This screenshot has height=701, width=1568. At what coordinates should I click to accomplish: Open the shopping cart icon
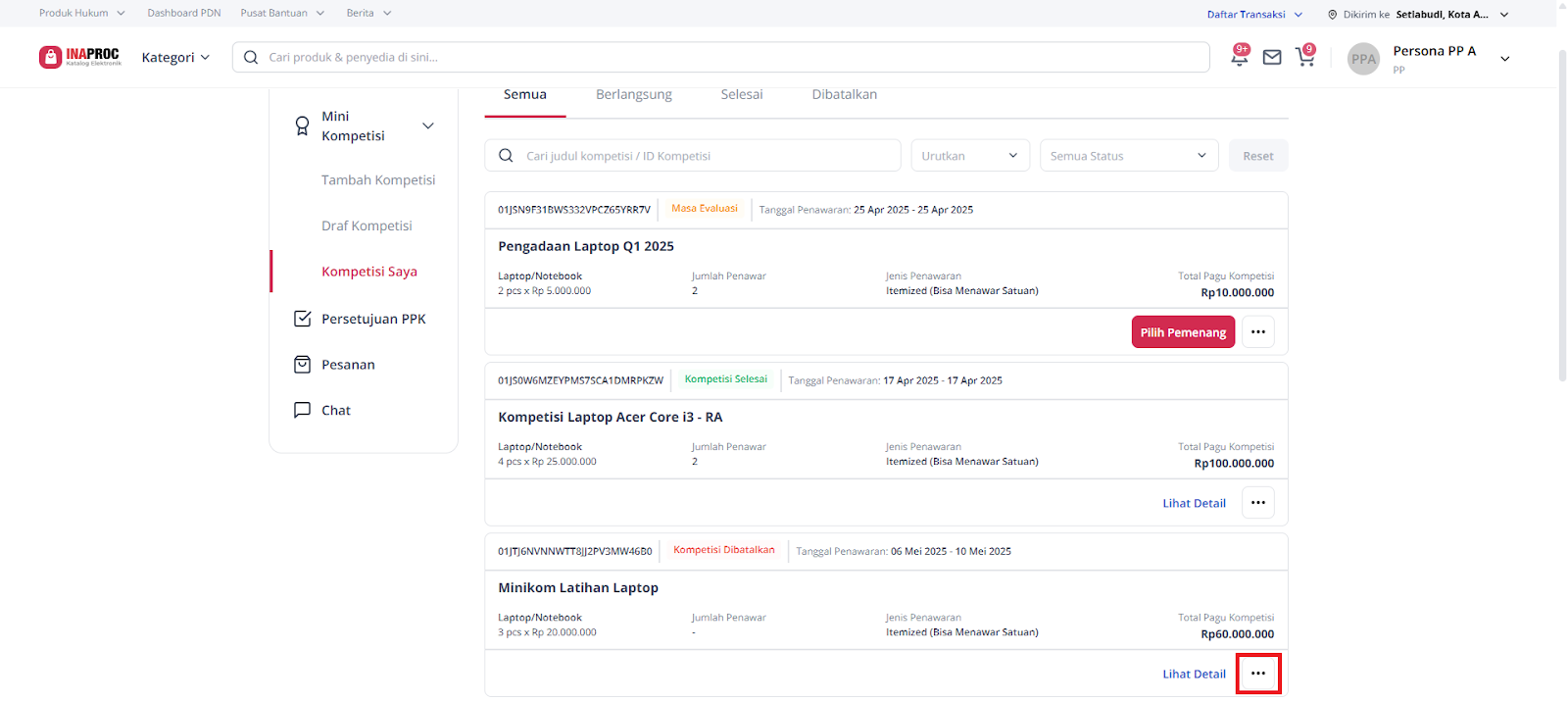pyautogui.click(x=1304, y=58)
